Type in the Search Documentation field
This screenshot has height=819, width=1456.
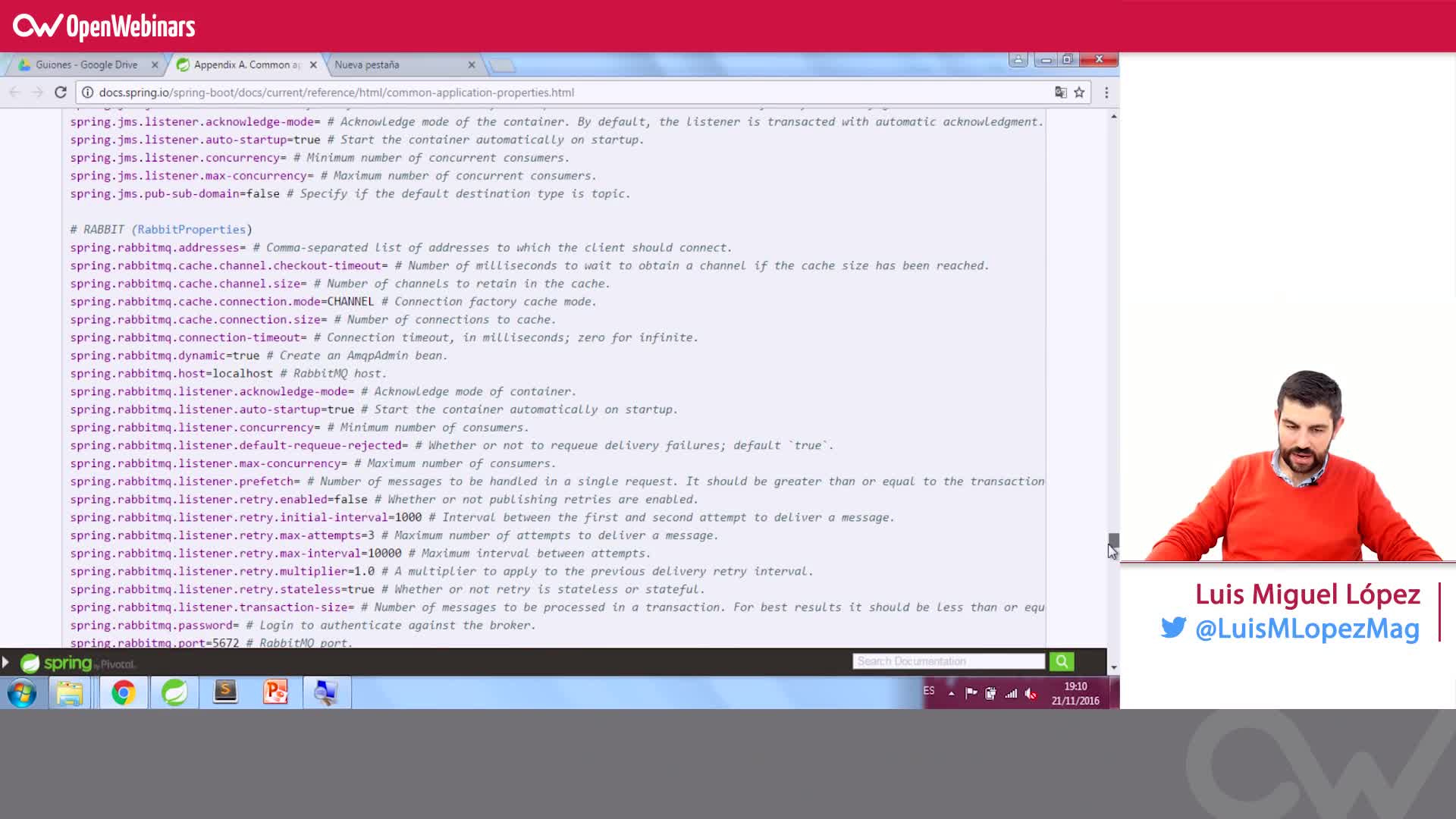(946, 661)
